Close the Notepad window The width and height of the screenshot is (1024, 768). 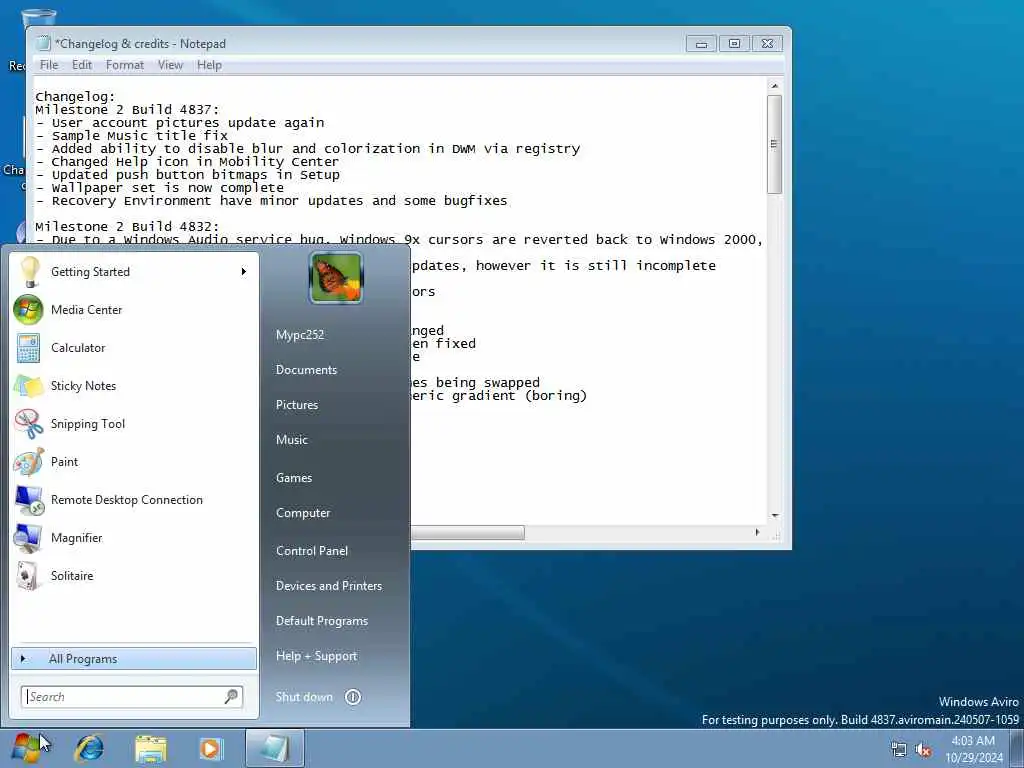[767, 44]
